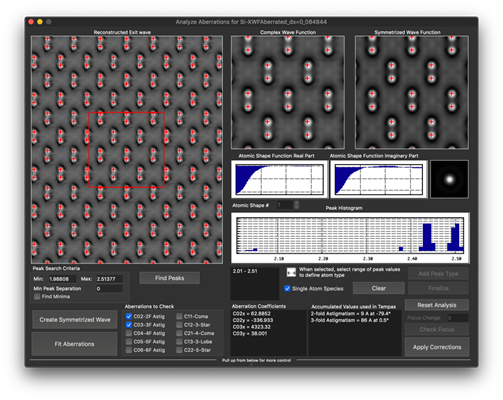The image size is (503, 400).
Task: Click the Fit Aberrations button
Action: [x=74, y=344]
